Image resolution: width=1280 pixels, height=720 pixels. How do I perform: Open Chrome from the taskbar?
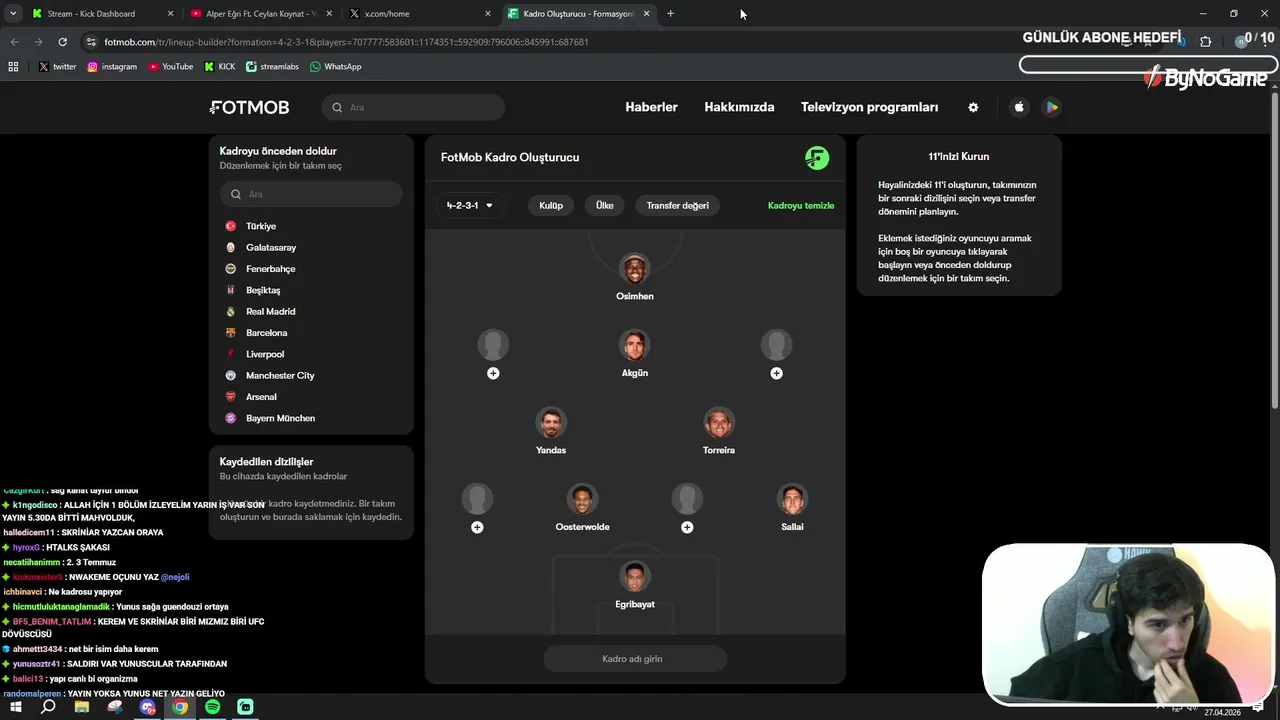[x=180, y=707]
